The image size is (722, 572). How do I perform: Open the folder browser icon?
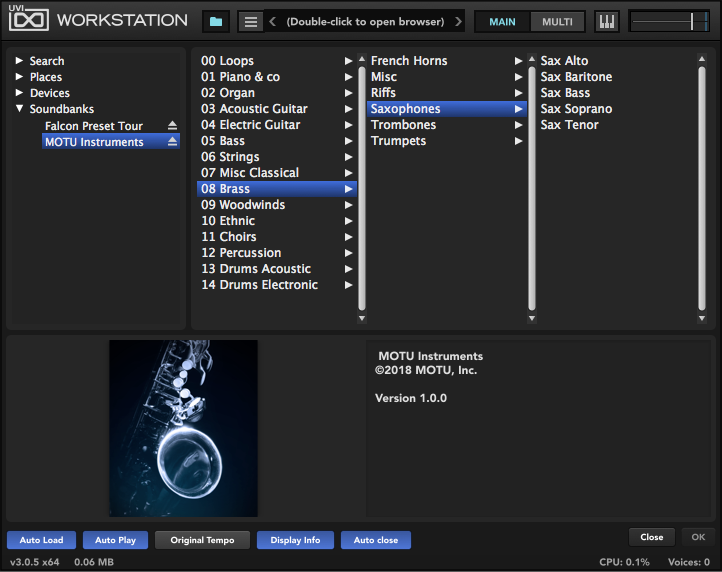216,21
